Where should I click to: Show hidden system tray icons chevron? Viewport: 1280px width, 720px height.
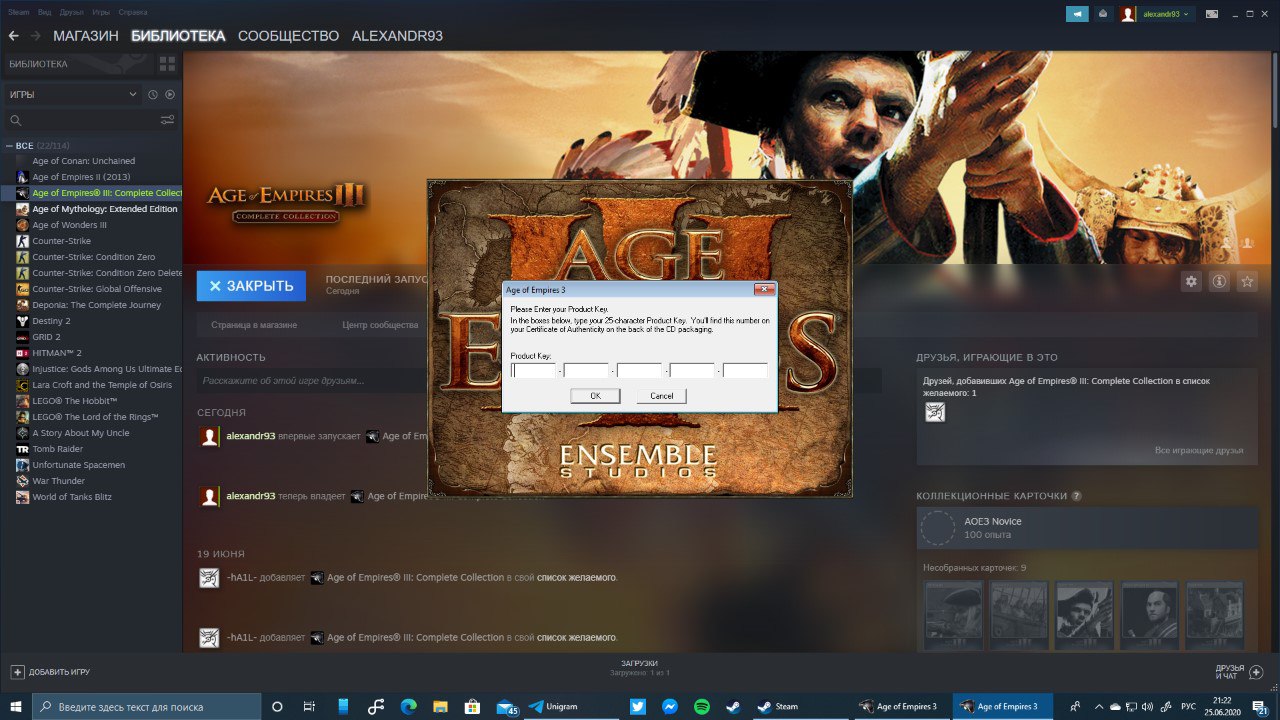[x=1099, y=706]
